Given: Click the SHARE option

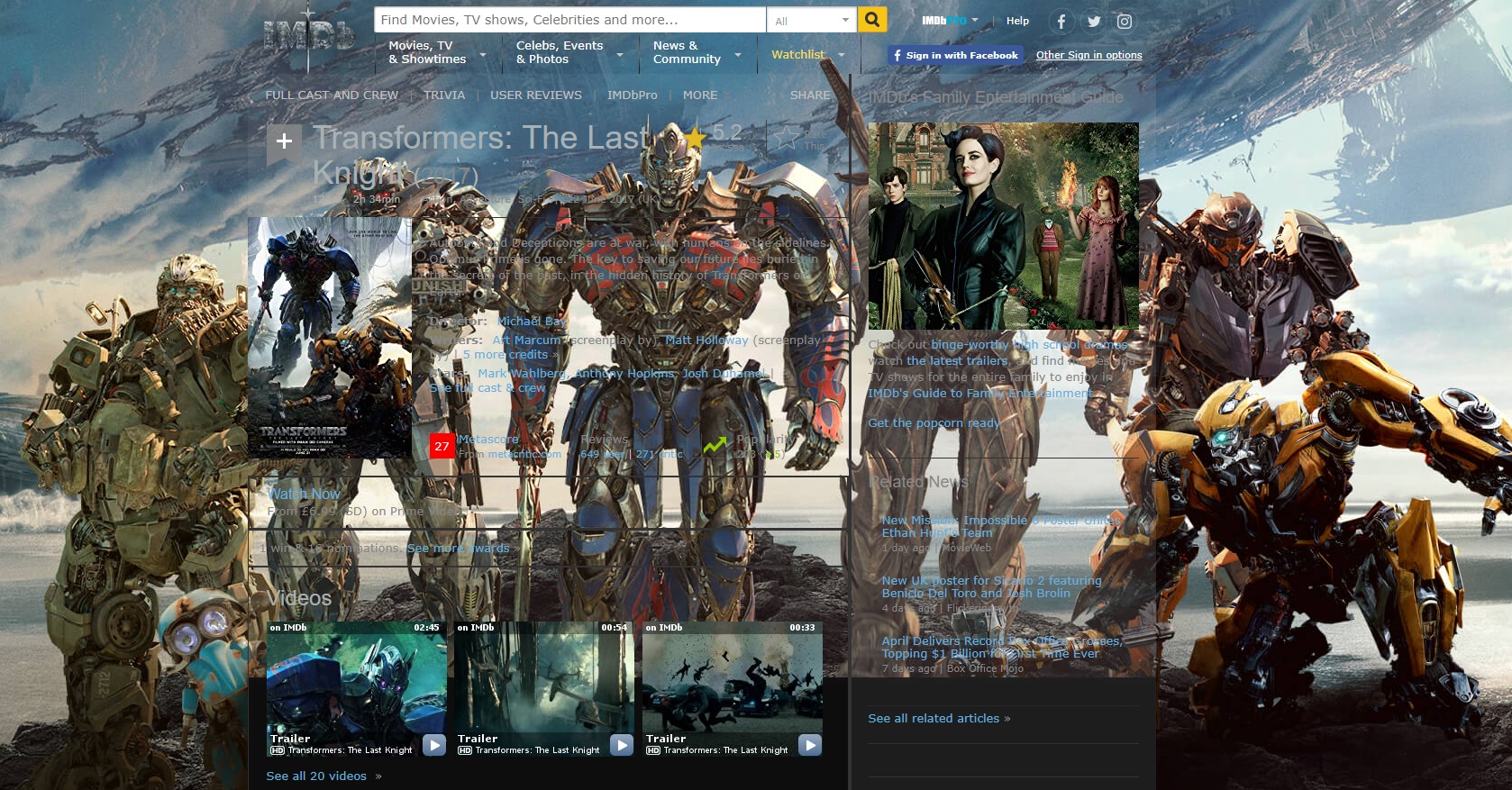Looking at the screenshot, I should (810, 95).
